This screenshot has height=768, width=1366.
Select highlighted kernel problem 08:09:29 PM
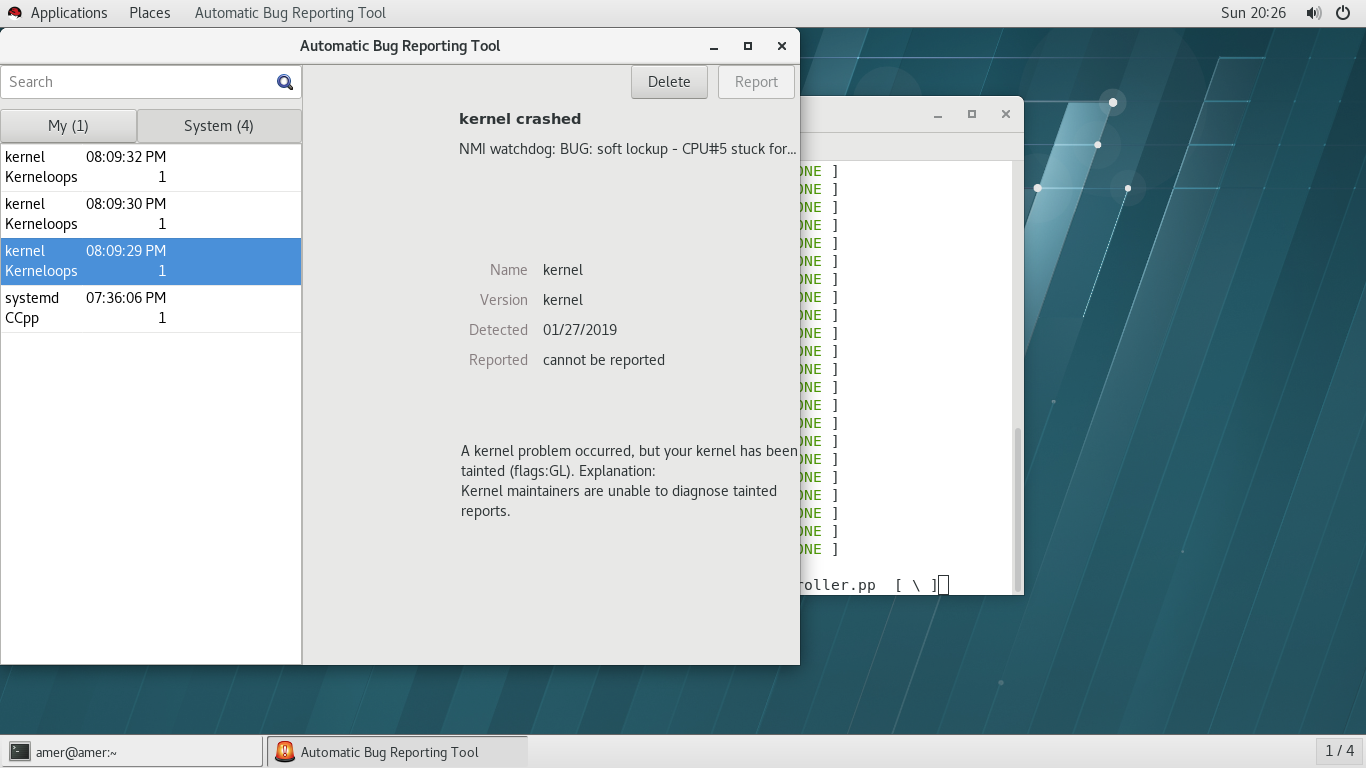click(x=151, y=261)
